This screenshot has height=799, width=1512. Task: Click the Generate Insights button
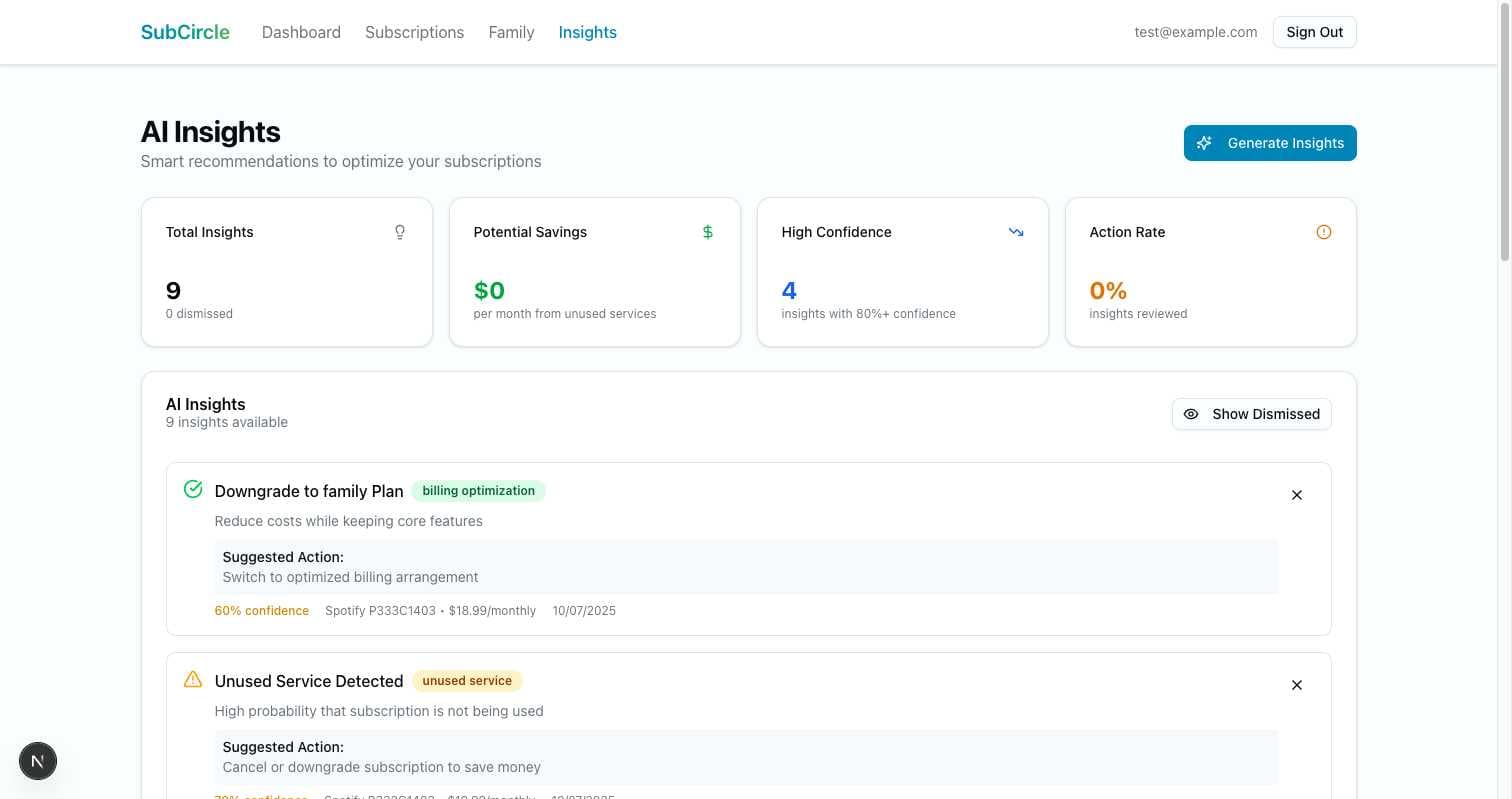1270,142
